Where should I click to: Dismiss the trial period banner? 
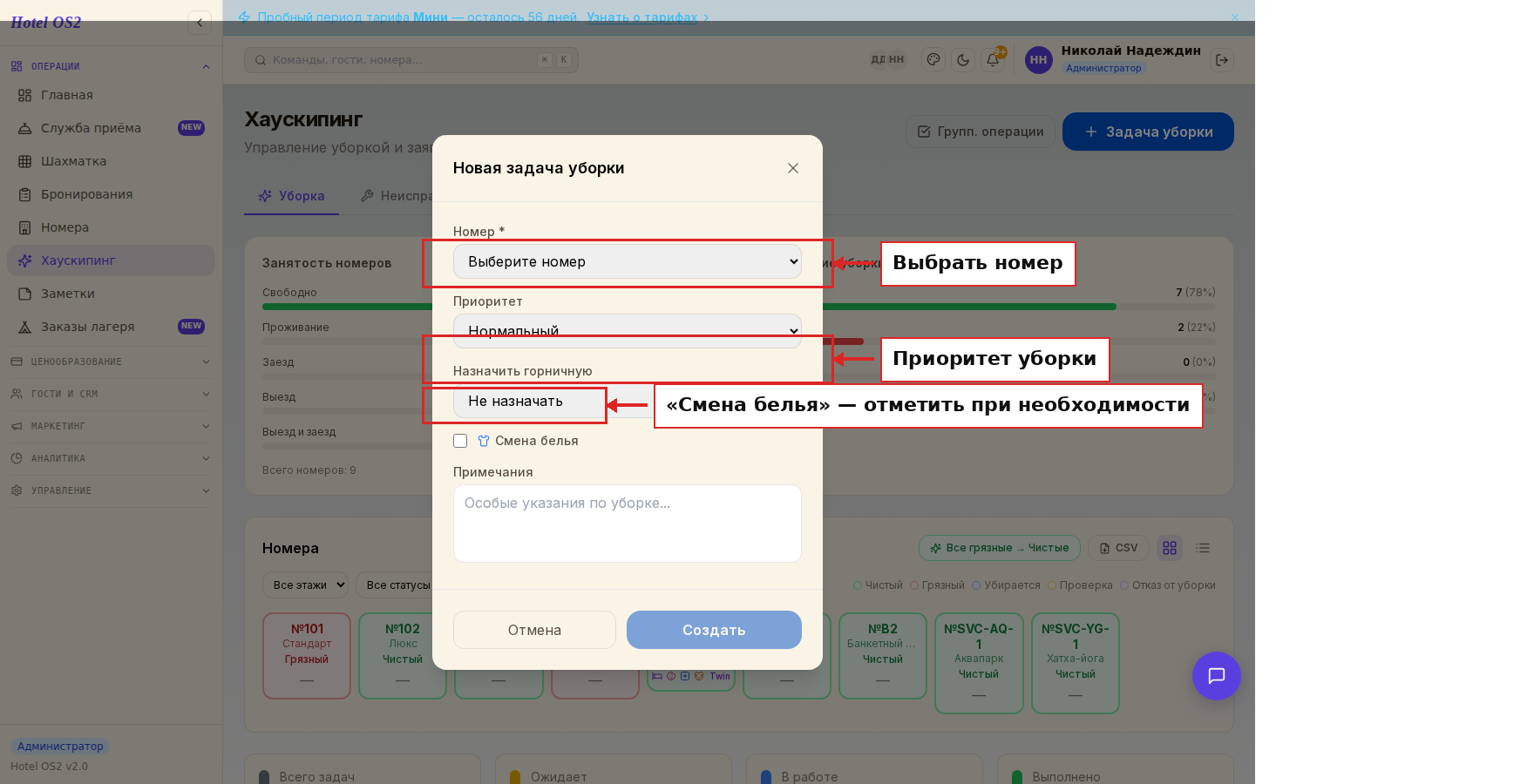(x=1234, y=17)
